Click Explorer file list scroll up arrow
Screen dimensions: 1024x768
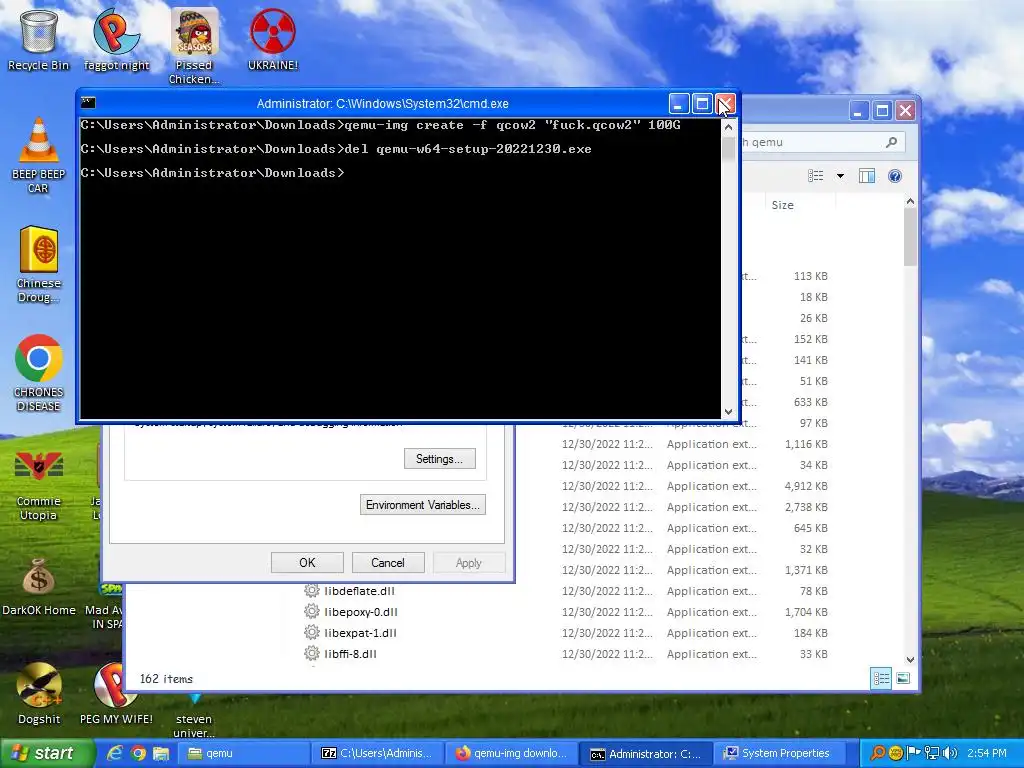[x=910, y=202]
